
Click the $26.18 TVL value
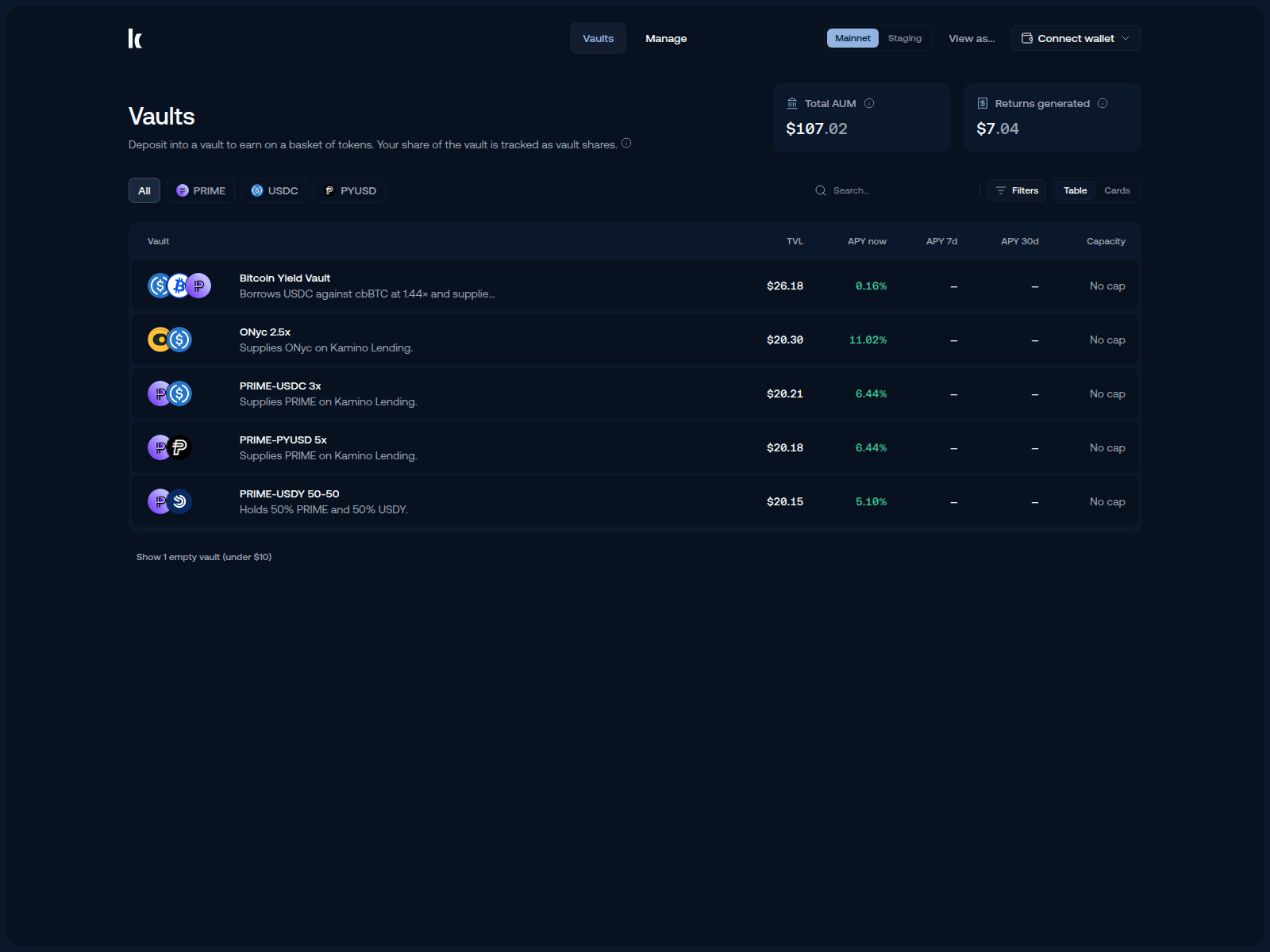click(785, 286)
